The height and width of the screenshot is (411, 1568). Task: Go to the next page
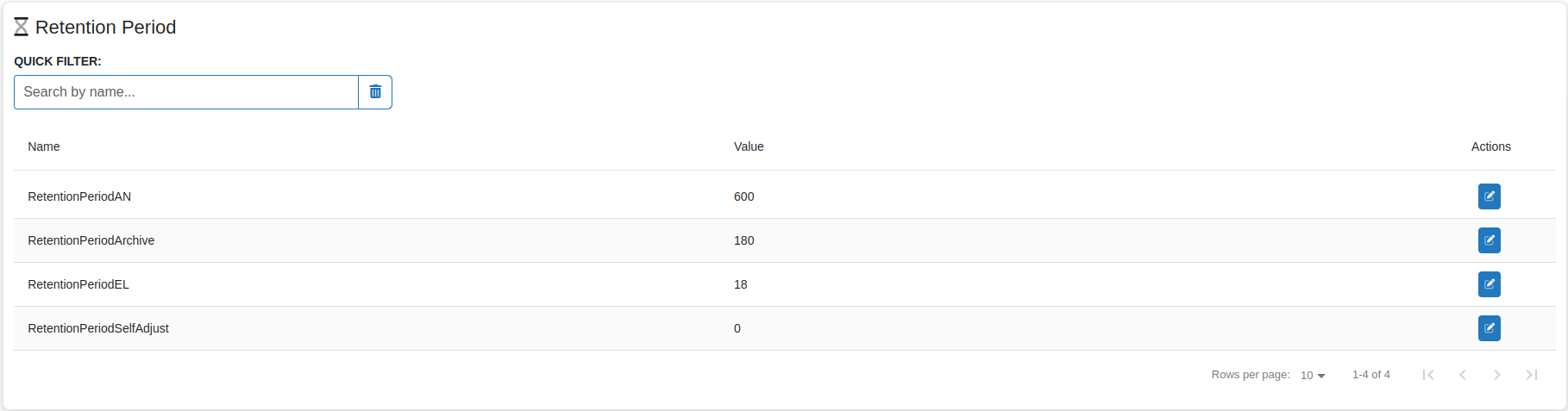click(1497, 375)
